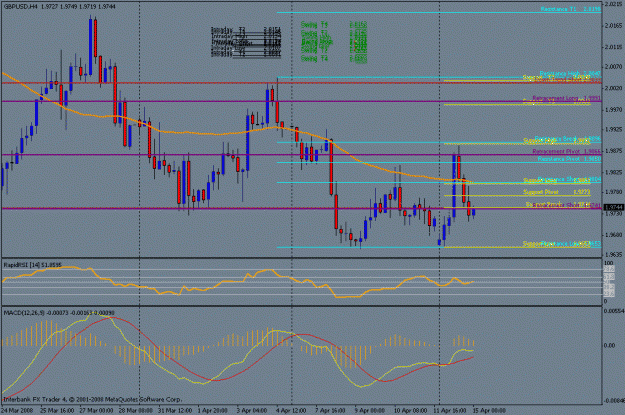
Task: Click the 7 Apr 16:00 date label
Action: (330, 410)
